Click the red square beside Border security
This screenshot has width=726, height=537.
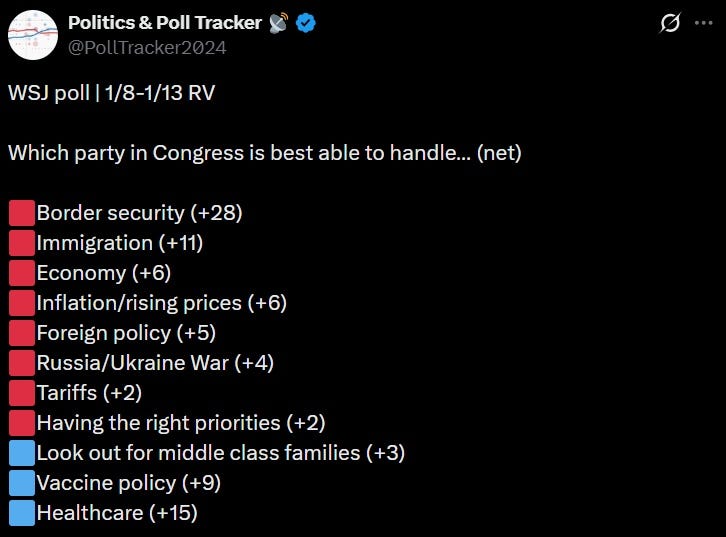point(22,213)
